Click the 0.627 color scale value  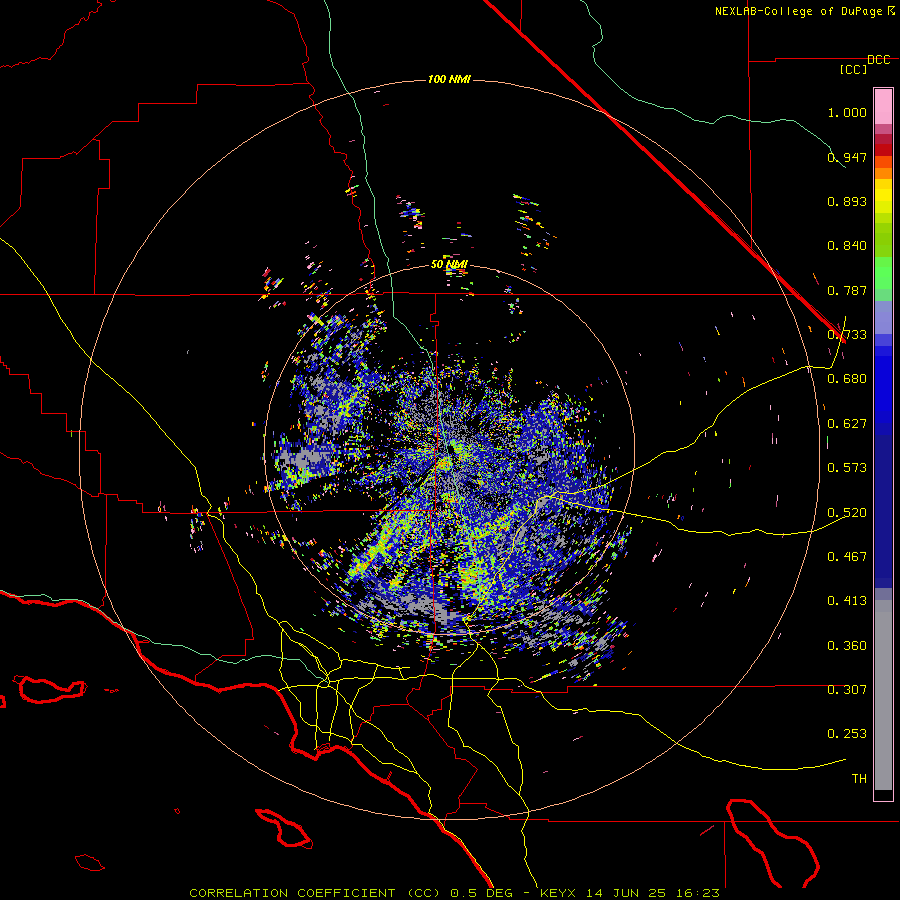847,424
